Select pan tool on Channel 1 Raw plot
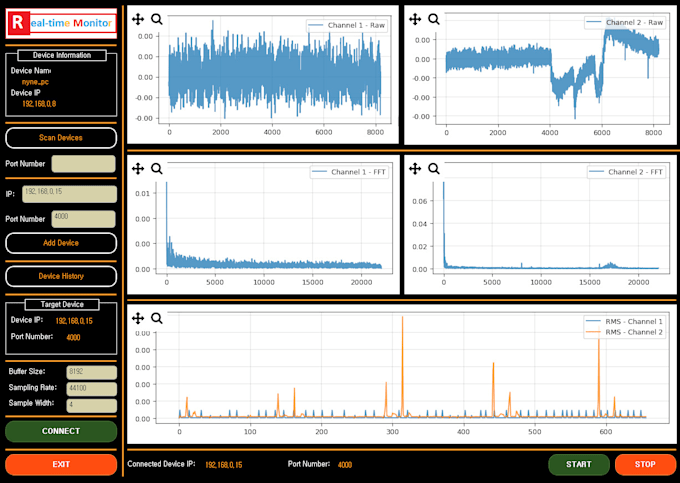The image size is (680, 483). tap(138, 18)
